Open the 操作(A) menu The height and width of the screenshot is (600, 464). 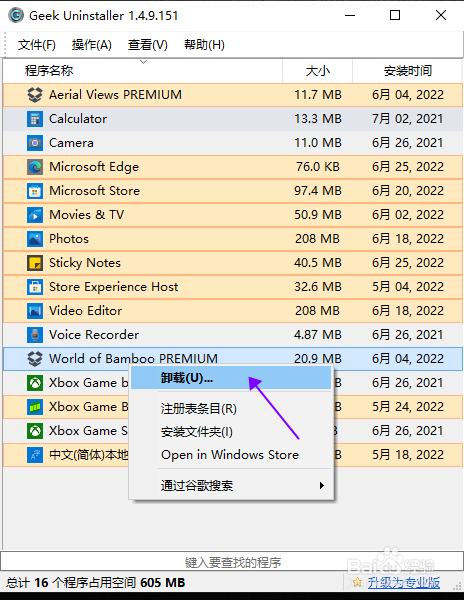pos(91,45)
